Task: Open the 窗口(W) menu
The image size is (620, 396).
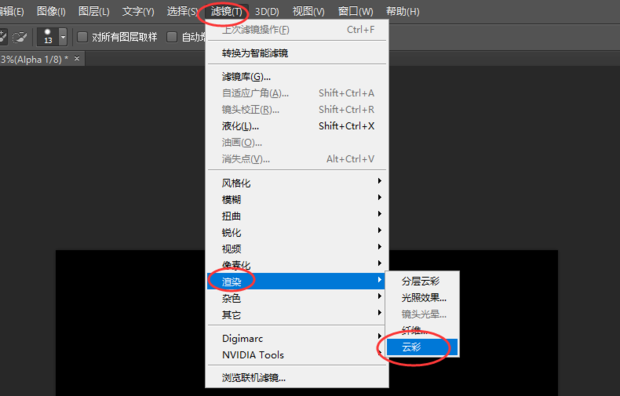Action: (355, 11)
